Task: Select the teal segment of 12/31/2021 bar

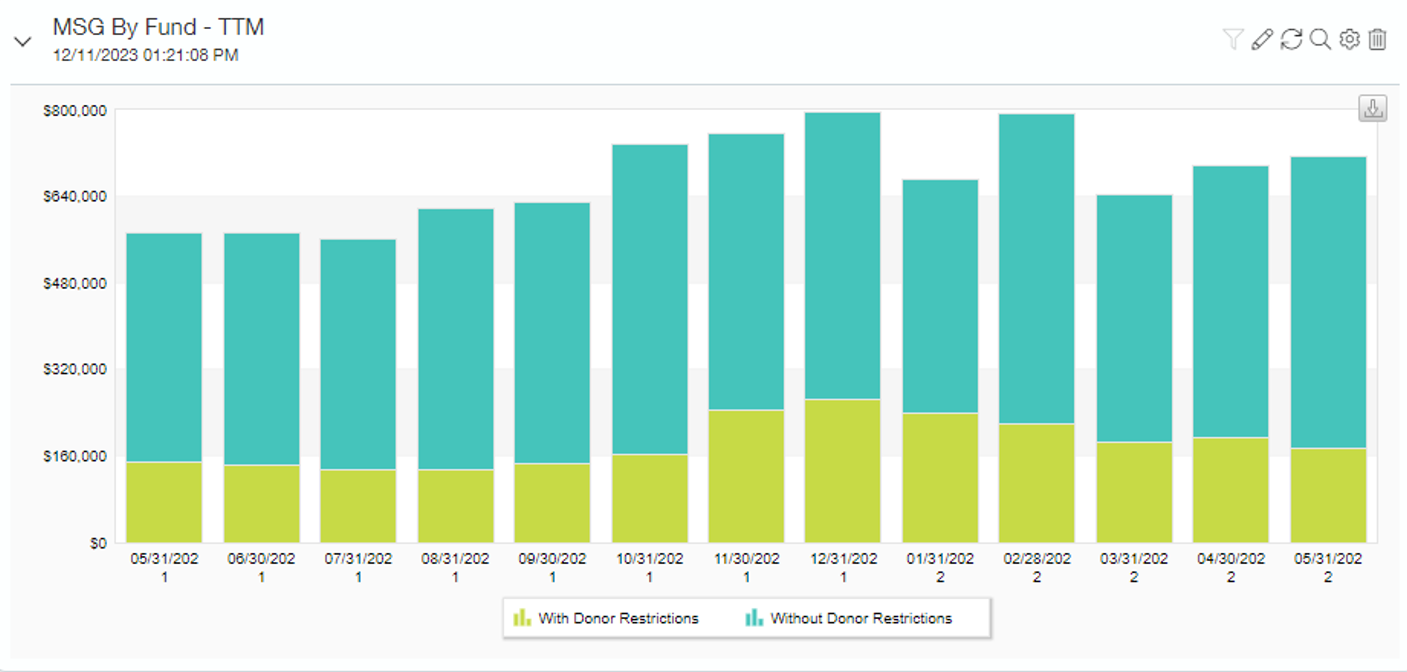Action: click(842, 255)
